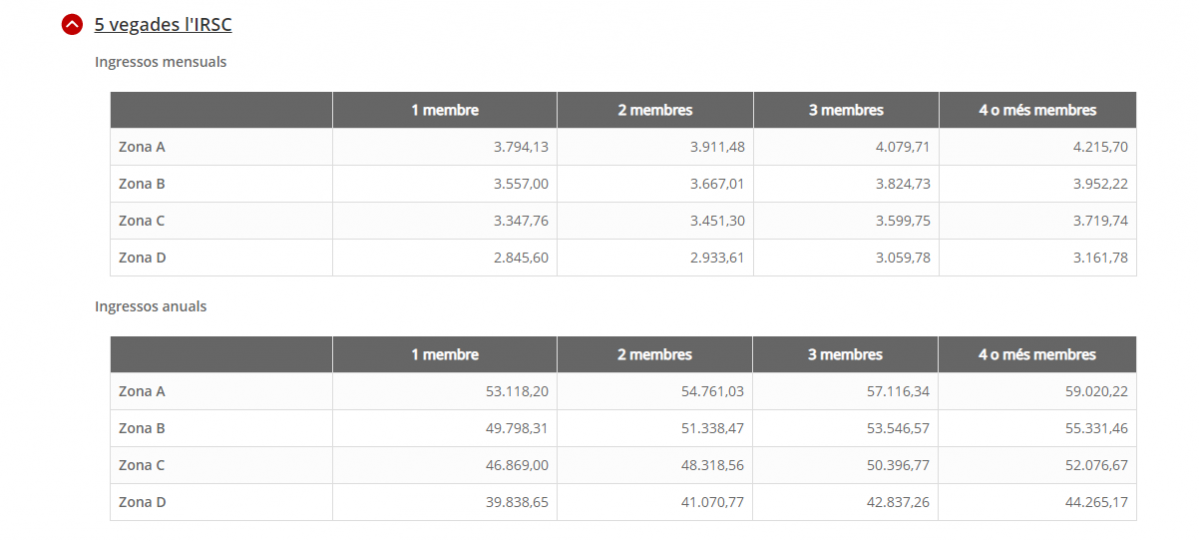Select the 3.794,13 cell value
Screen dimensions: 1199x541
pyautogui.click(x=521, y=147)
